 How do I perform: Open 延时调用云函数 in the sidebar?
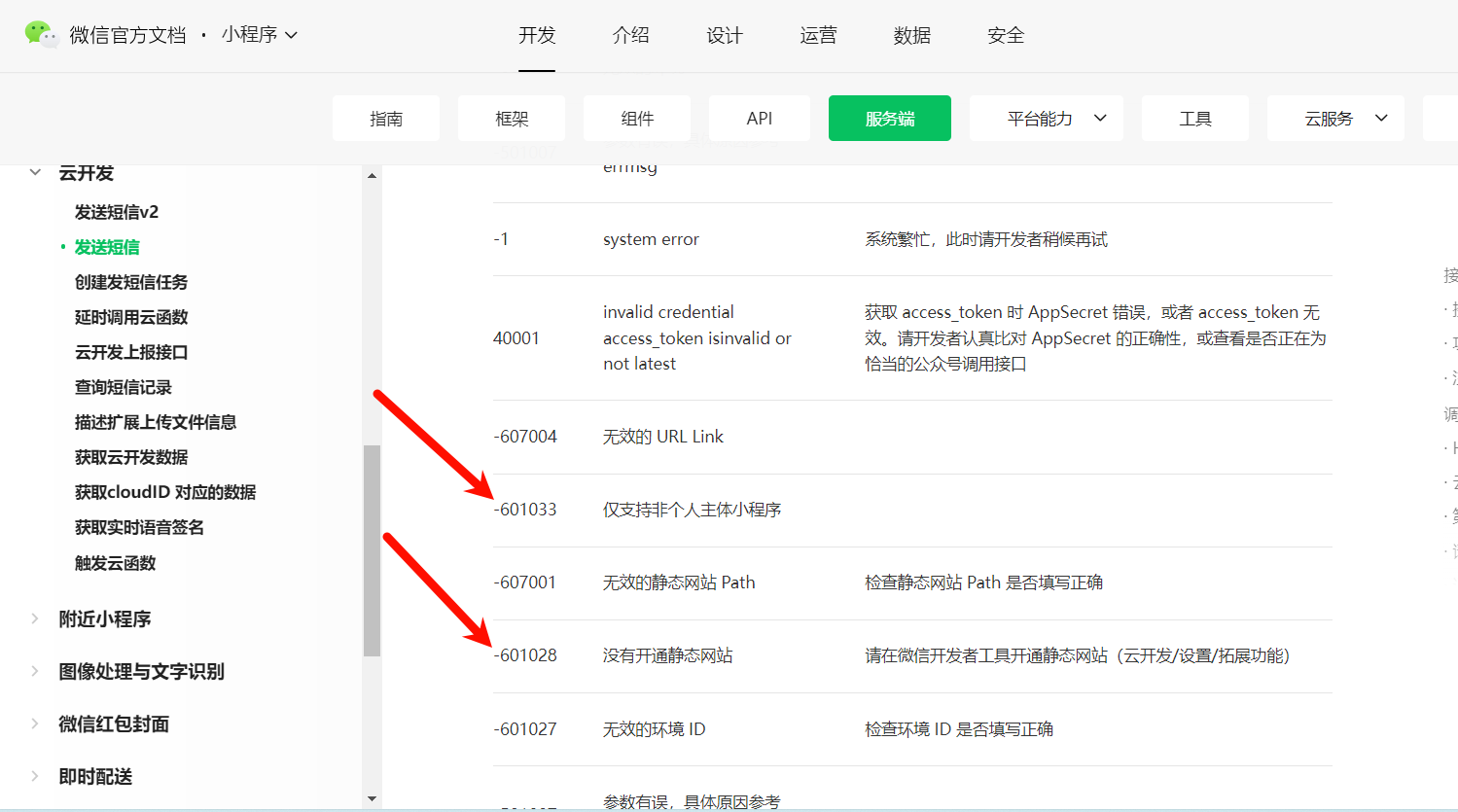(x=131, y=317)
